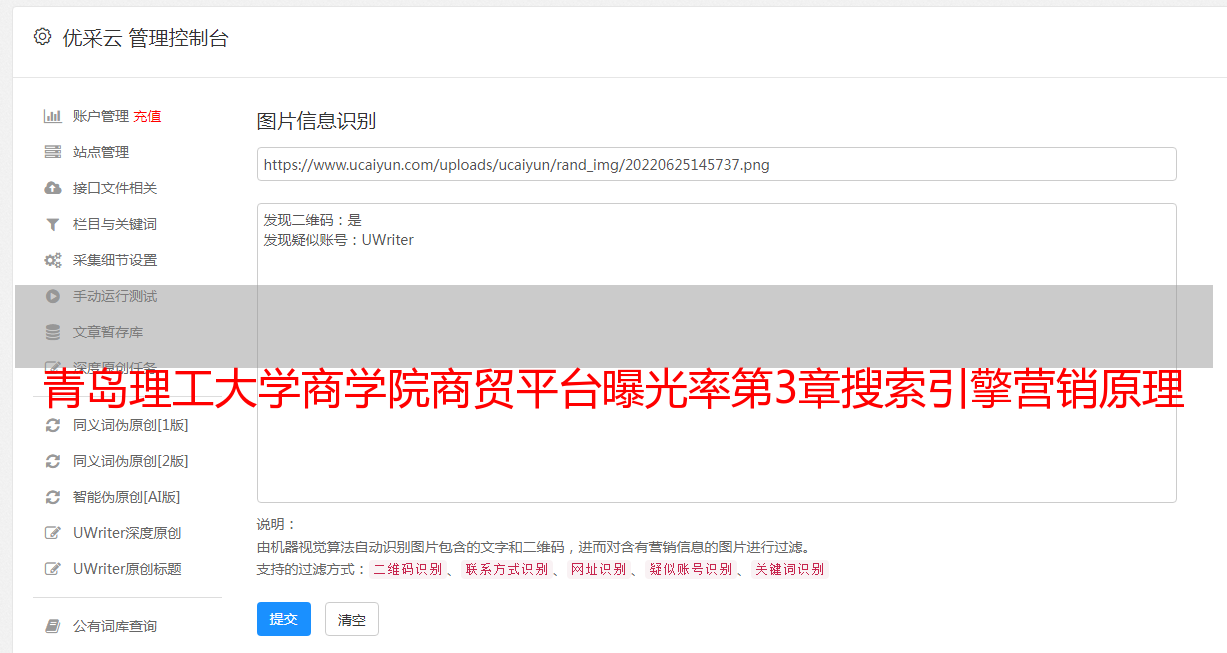1227x653 pixels.
Task: Go to UWriter深度原创
Action: click(127, 533)
